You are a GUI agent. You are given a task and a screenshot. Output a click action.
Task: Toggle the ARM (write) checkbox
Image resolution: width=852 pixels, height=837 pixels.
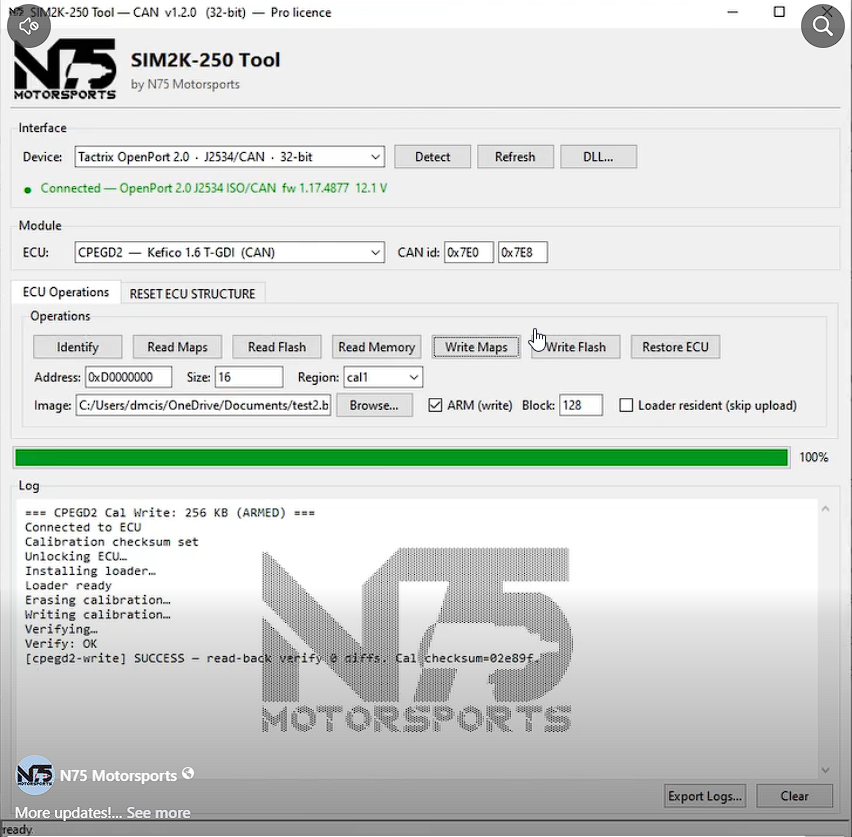[x=435, y=405]
